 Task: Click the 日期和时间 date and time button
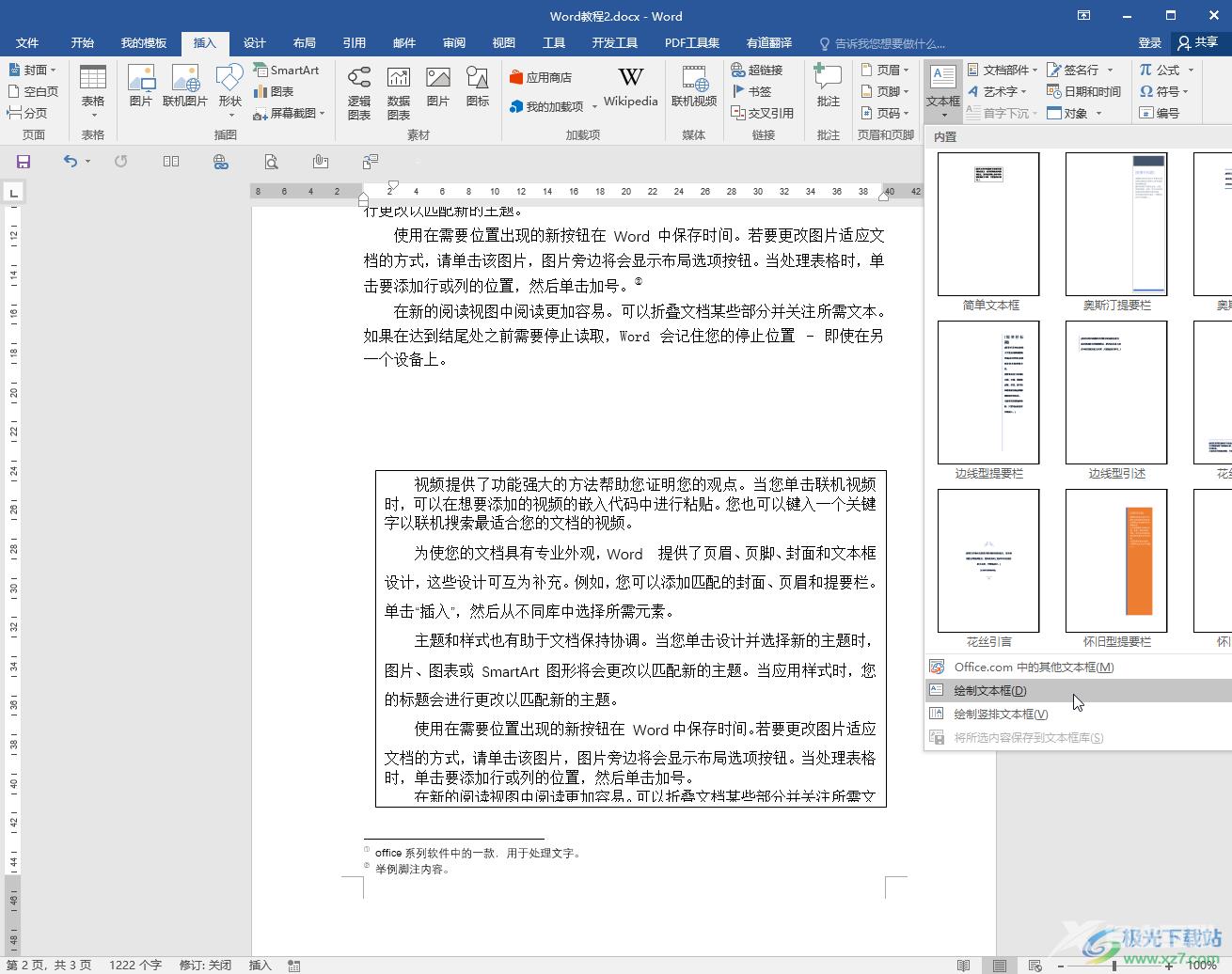1084,91
